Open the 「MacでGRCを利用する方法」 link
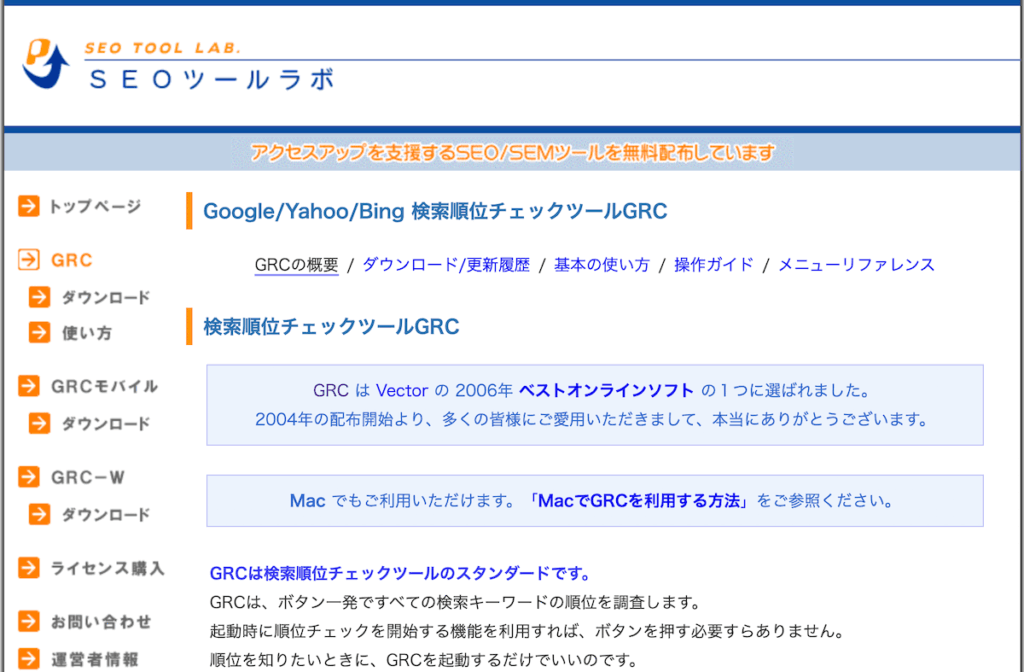This screenshot has height=672, width=1024. click(639, 501)
